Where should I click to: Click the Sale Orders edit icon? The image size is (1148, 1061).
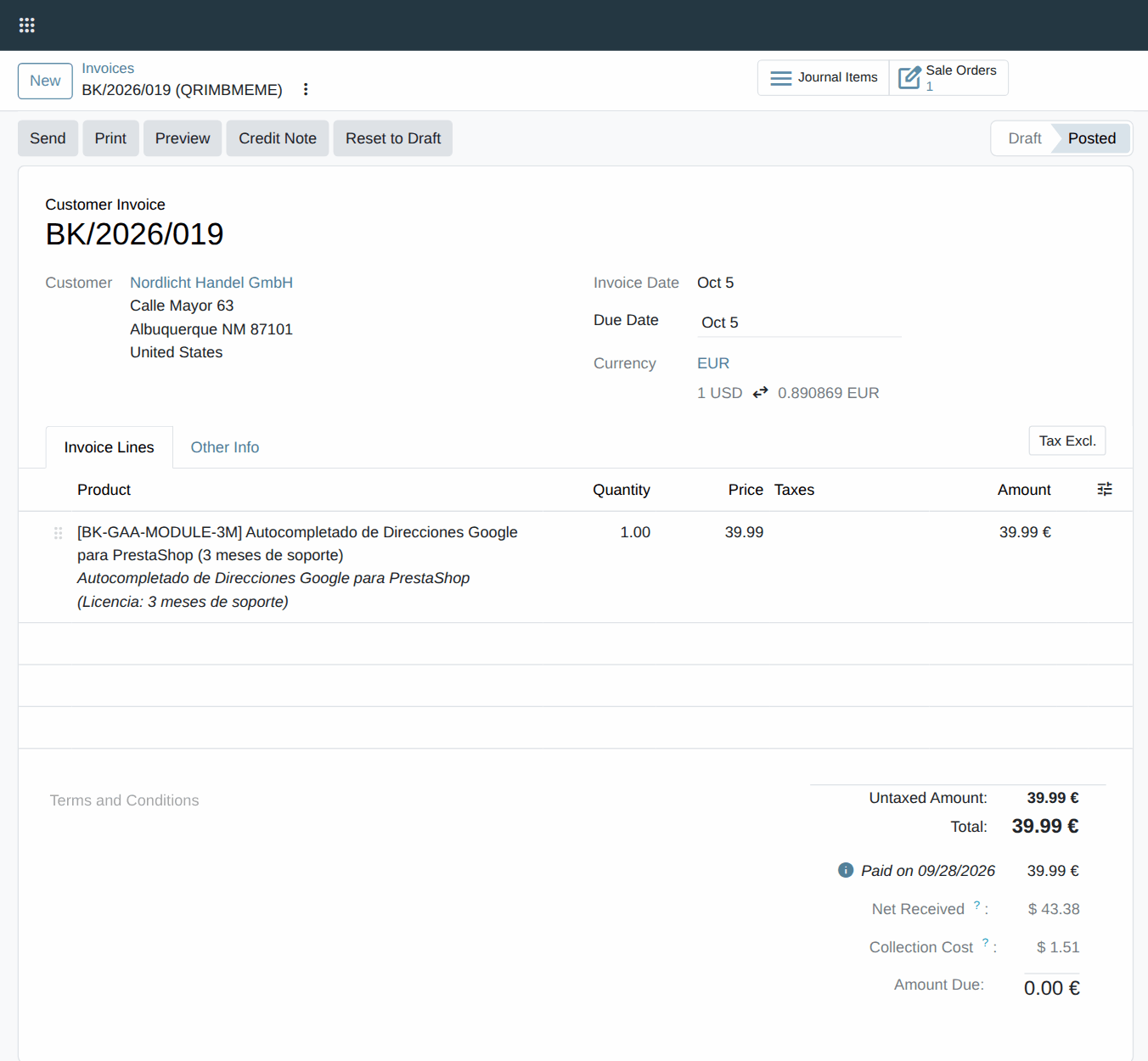pos(909,78)
